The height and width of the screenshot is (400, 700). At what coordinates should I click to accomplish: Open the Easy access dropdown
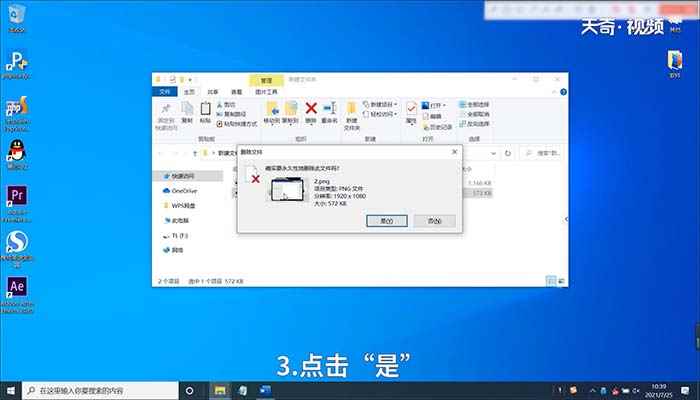coord(379,114)
